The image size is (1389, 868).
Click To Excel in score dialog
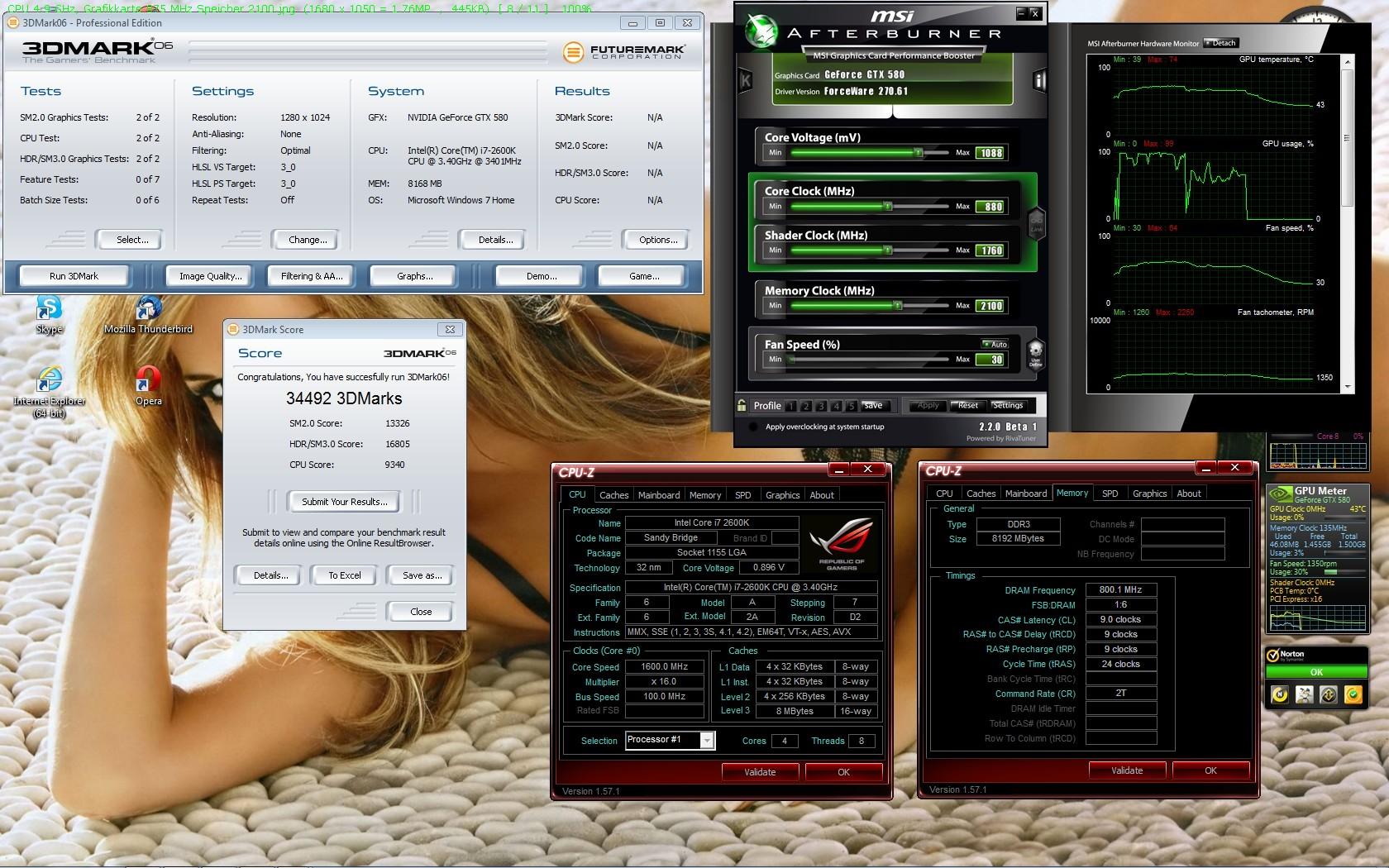pyautogui.click(x=345, y=575)
